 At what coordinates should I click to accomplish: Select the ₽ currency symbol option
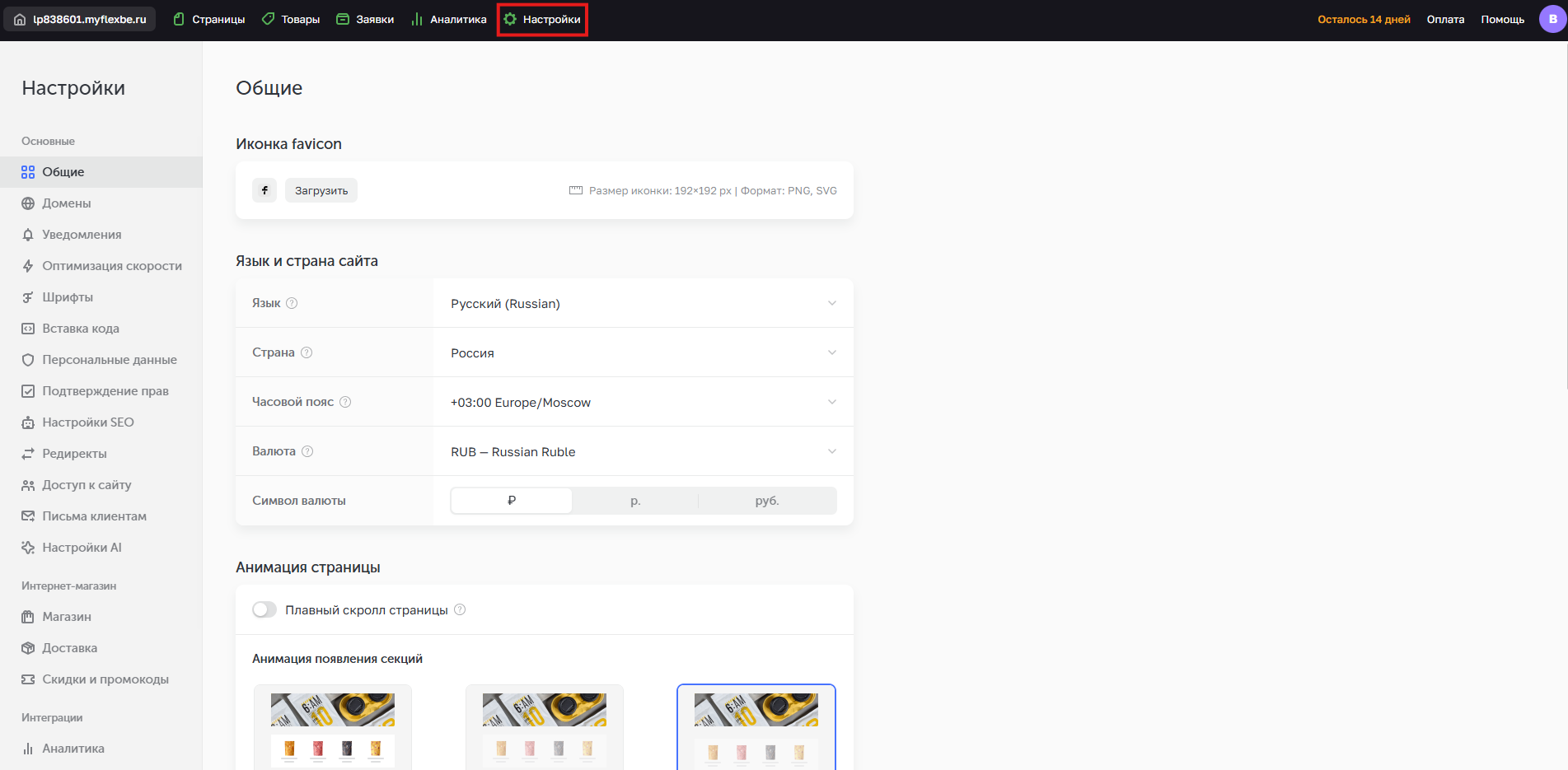point(512,501)
